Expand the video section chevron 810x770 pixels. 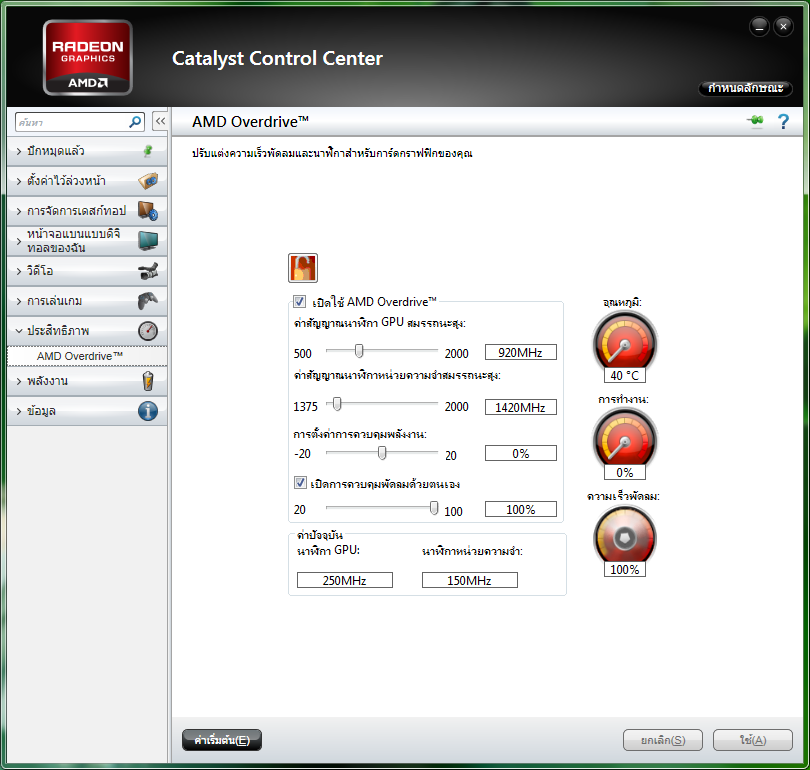tap(19, 271)
